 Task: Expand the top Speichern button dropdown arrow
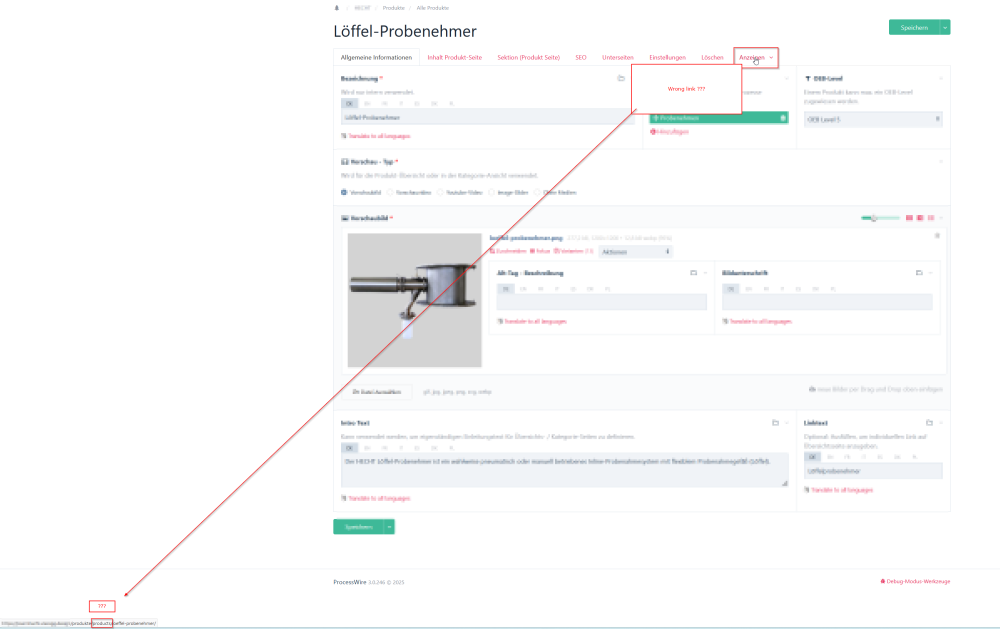[945, 28]
